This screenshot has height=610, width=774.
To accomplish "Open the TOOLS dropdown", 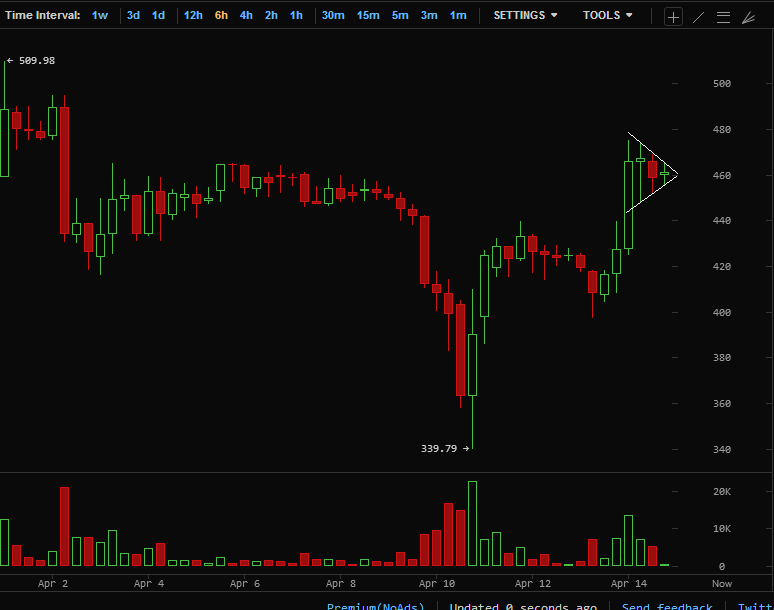I will [607, 15].
